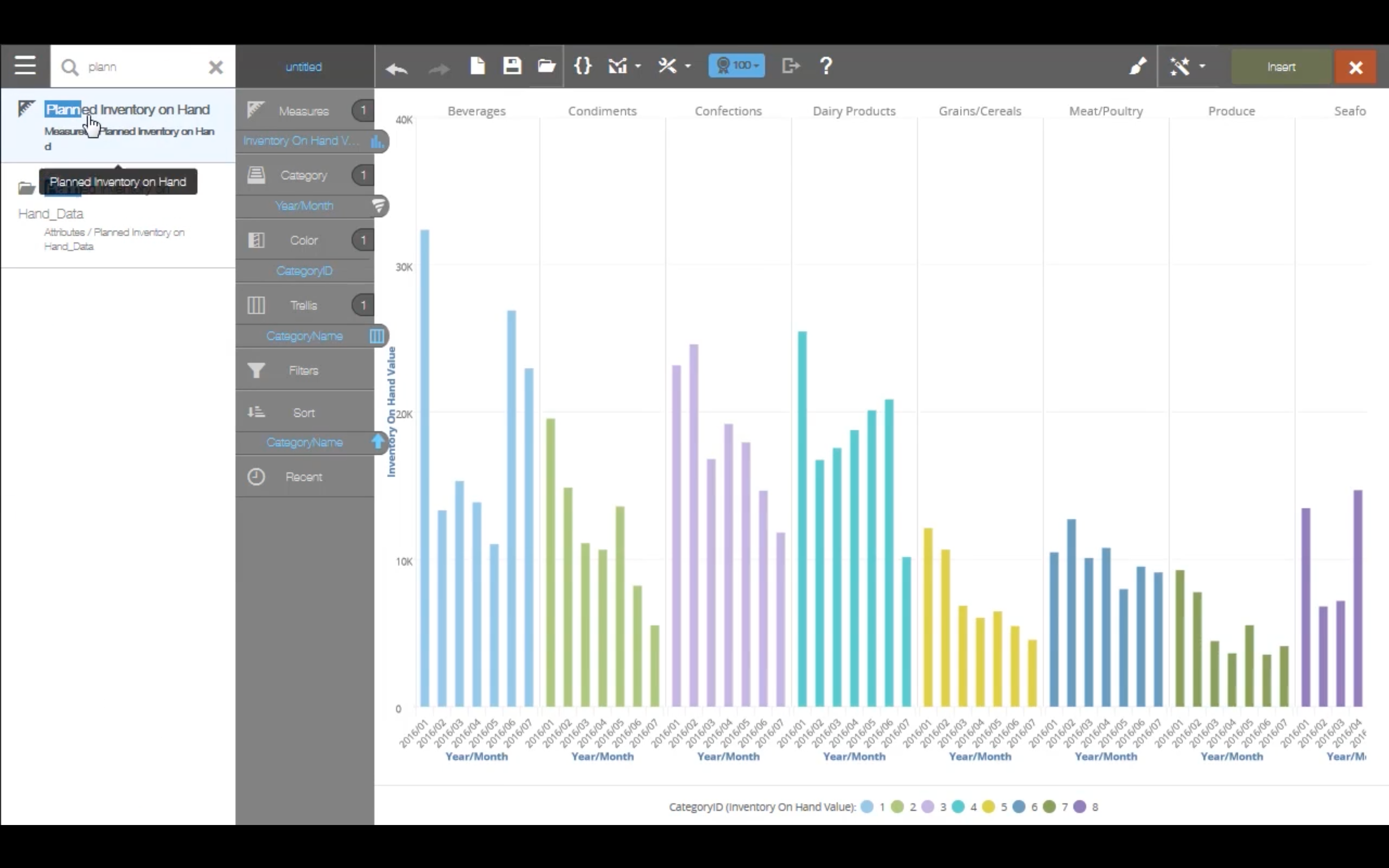The image size is (1389, 868).
Task: Open help with the question mark
Action: pyautogui.click(x=826, y=65)
